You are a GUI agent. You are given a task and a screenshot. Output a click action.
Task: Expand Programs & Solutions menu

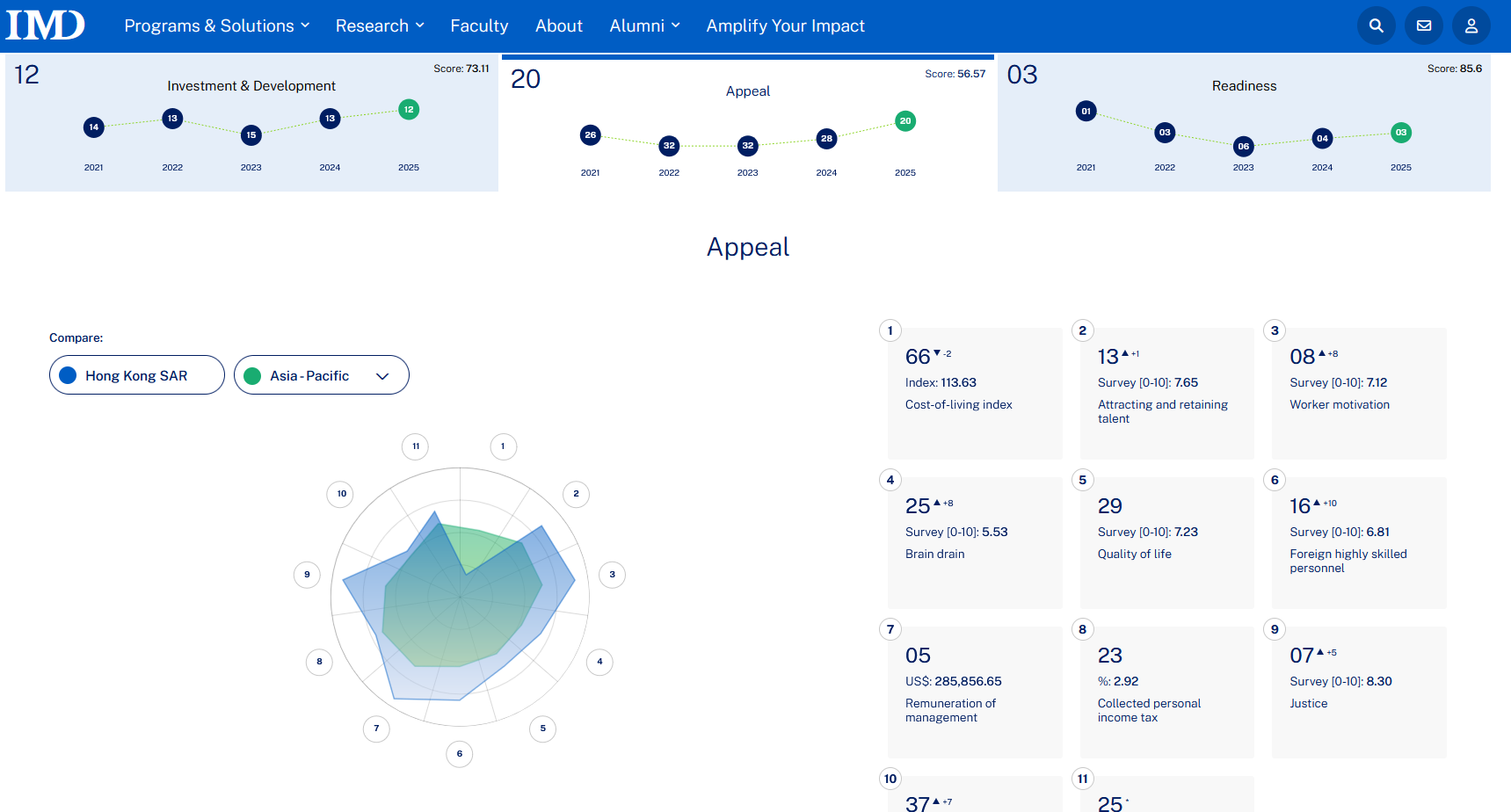pos(217,26)
